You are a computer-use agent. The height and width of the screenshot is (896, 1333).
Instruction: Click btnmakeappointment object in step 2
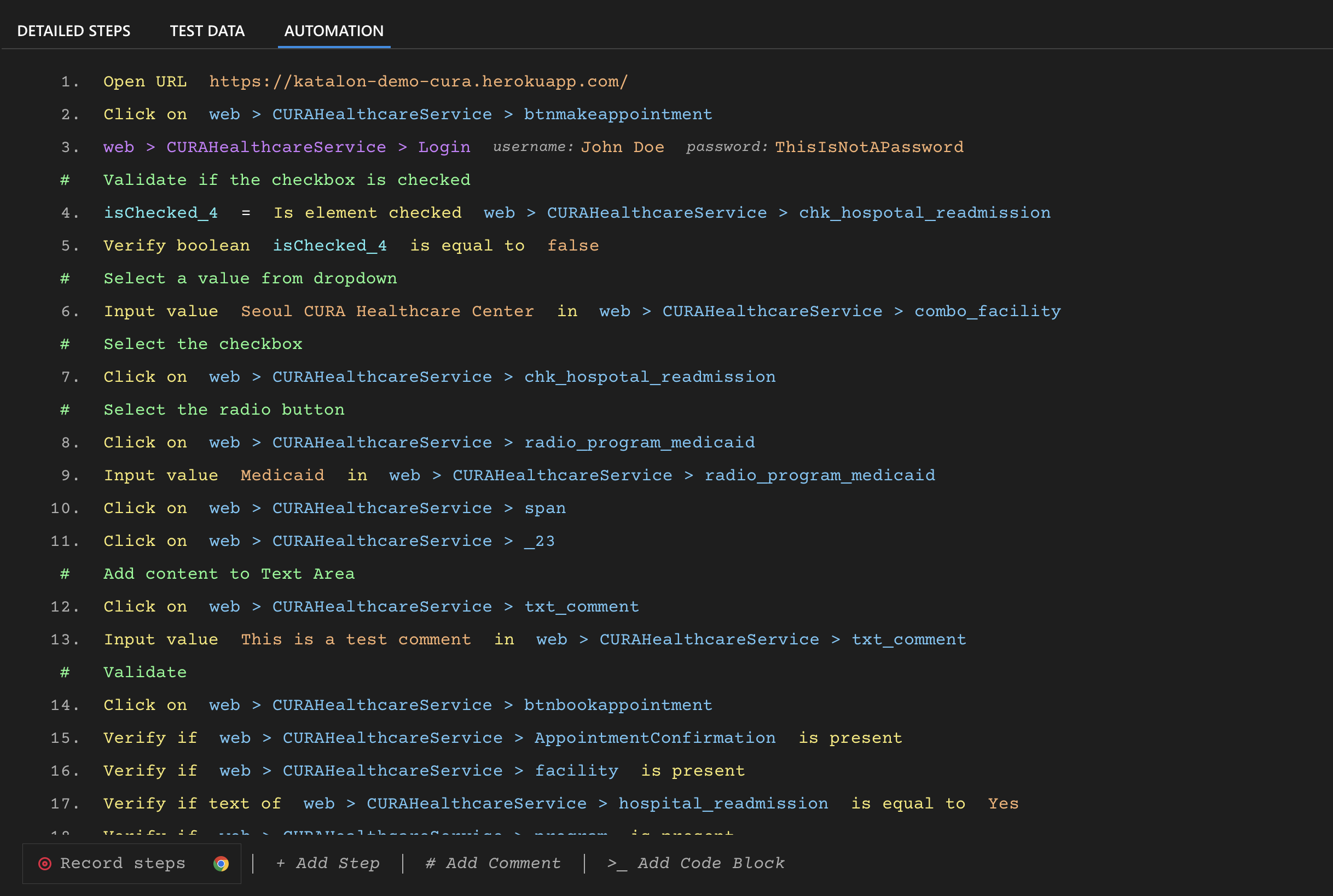(618, 114)
